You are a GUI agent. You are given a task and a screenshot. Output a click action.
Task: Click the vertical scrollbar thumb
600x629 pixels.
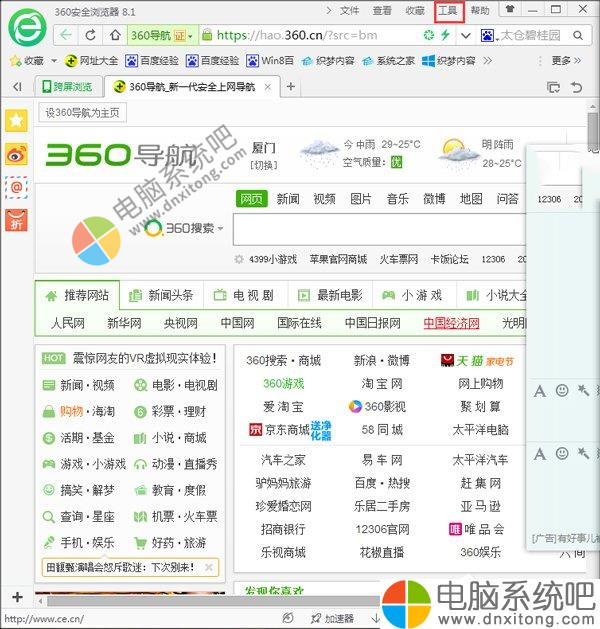click(593, 131)
